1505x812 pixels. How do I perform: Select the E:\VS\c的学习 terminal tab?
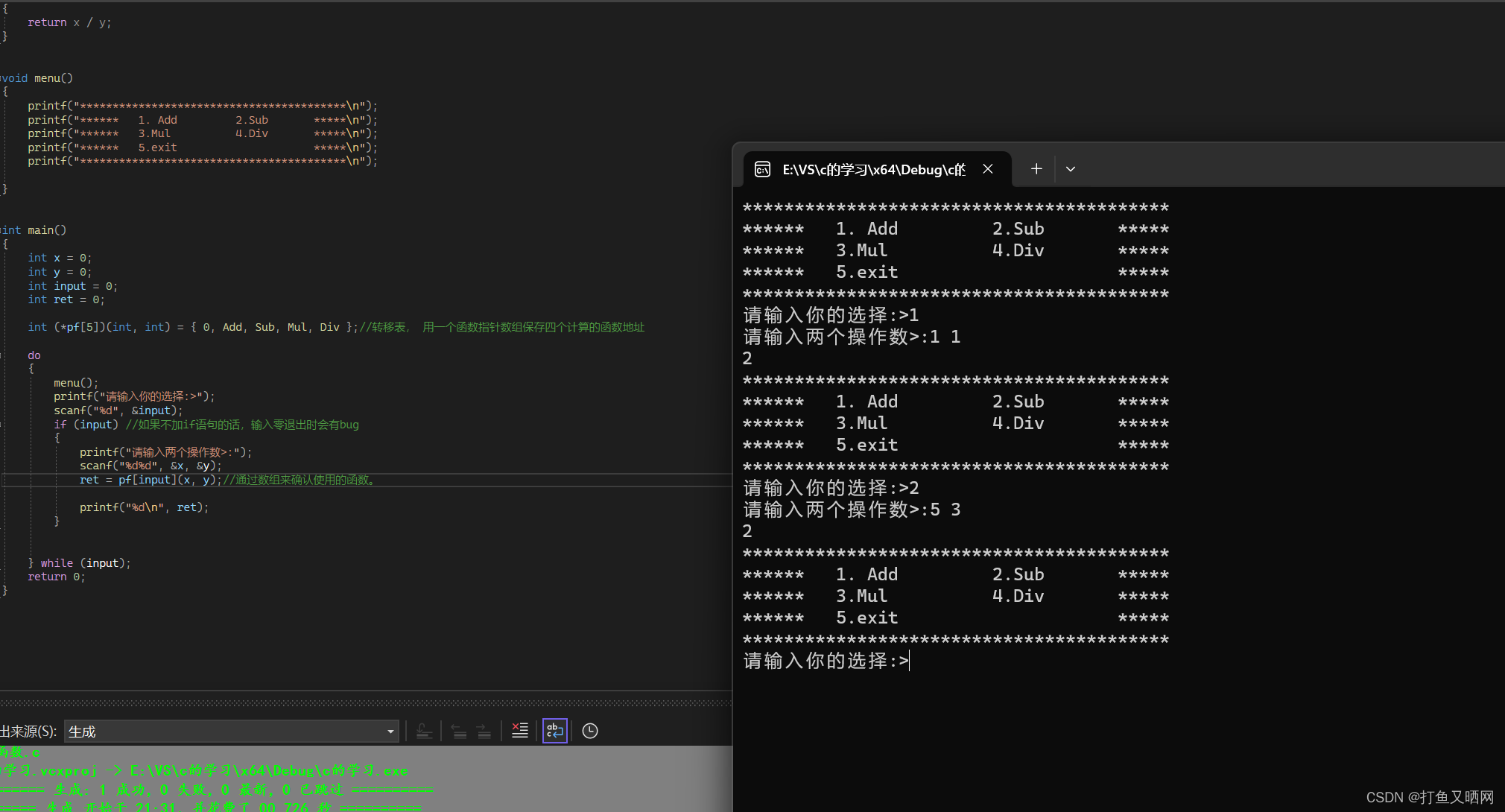pyautogui.click(x=877, y=169)
